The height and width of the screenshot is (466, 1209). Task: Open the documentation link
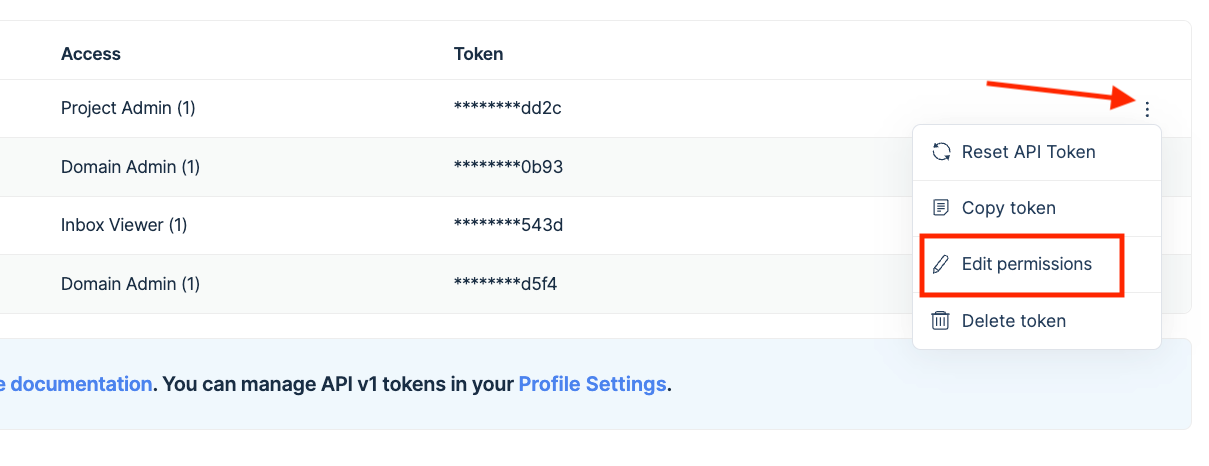pyautogui.click(x=75, y=384)
